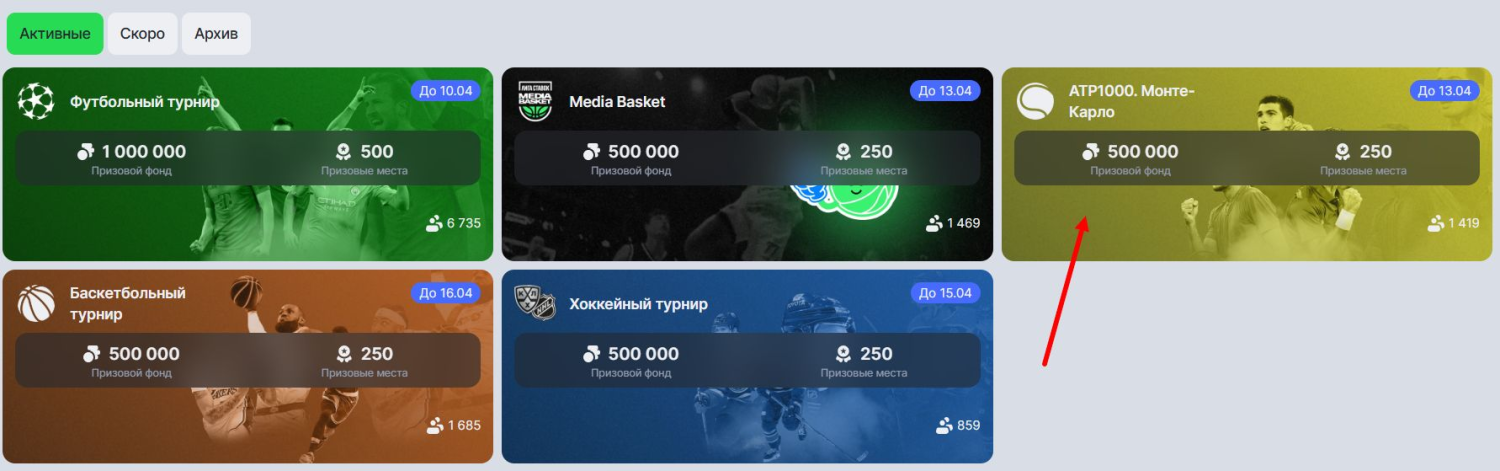
Task: Open the Футбольный турнир title
Action: tap(145, 101)
